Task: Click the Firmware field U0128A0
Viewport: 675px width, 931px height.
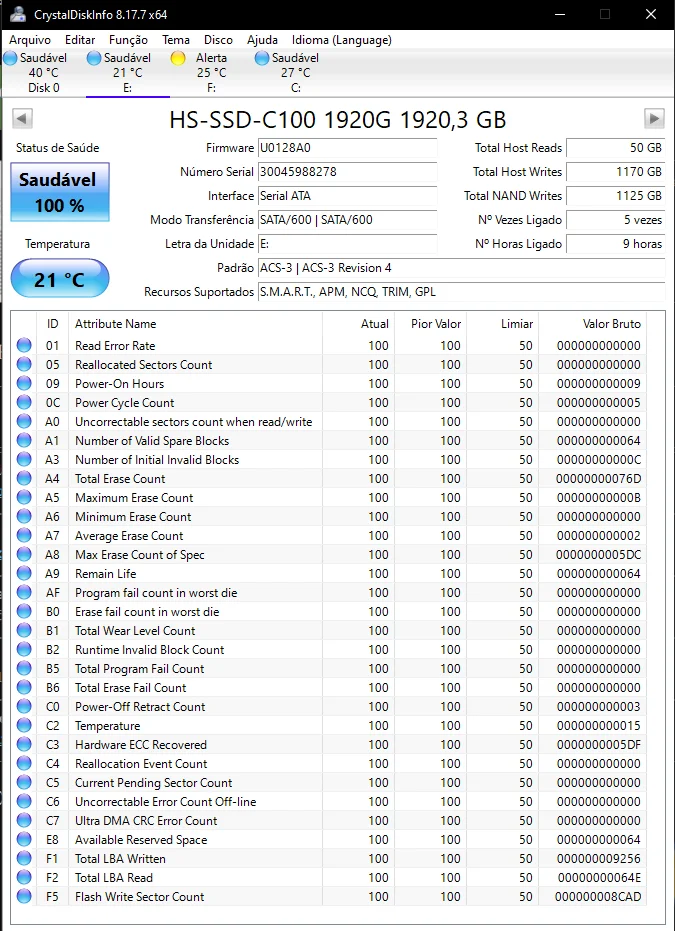Action: pos(348,148)
